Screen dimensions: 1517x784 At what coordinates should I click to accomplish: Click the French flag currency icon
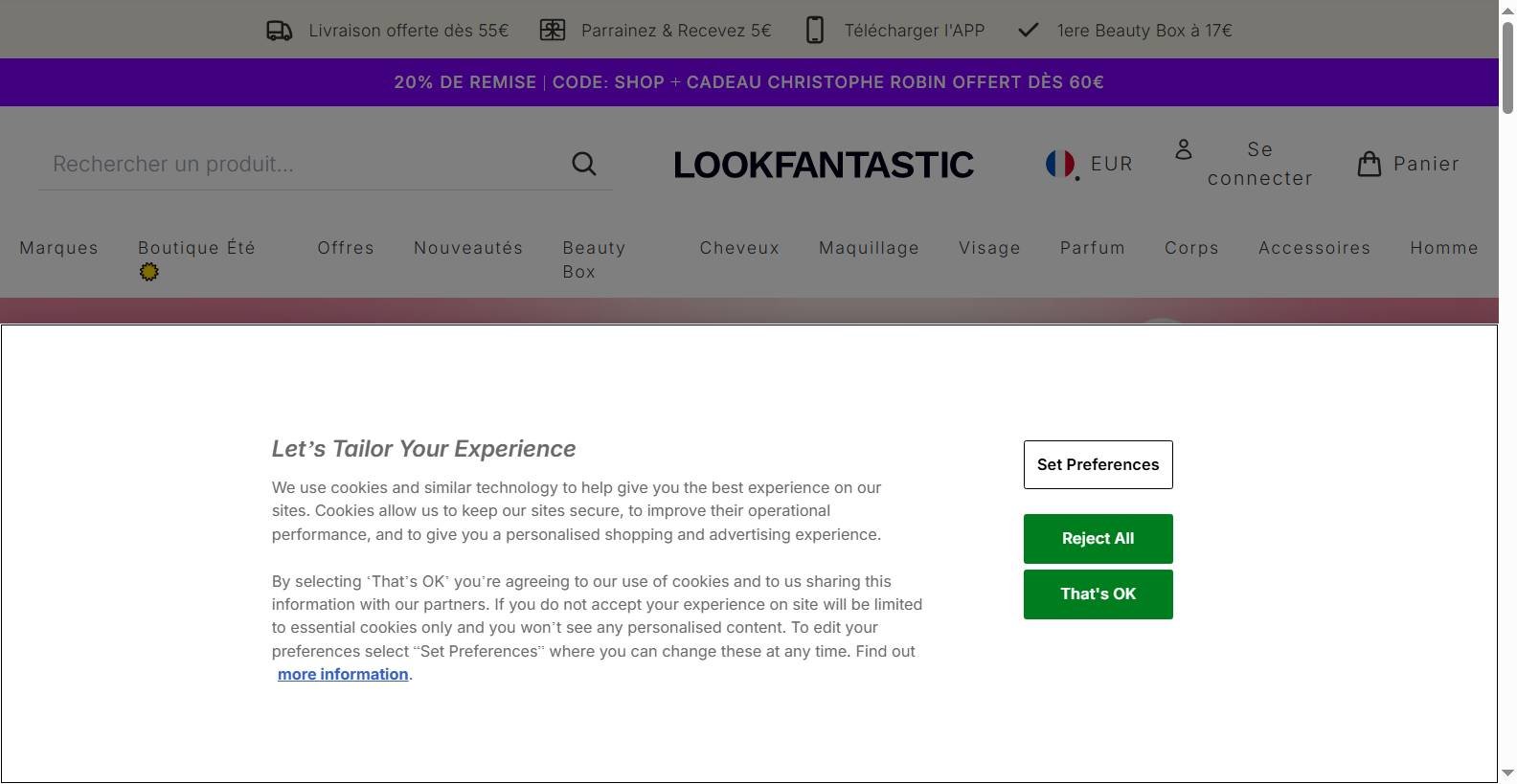coord(1061,164)
